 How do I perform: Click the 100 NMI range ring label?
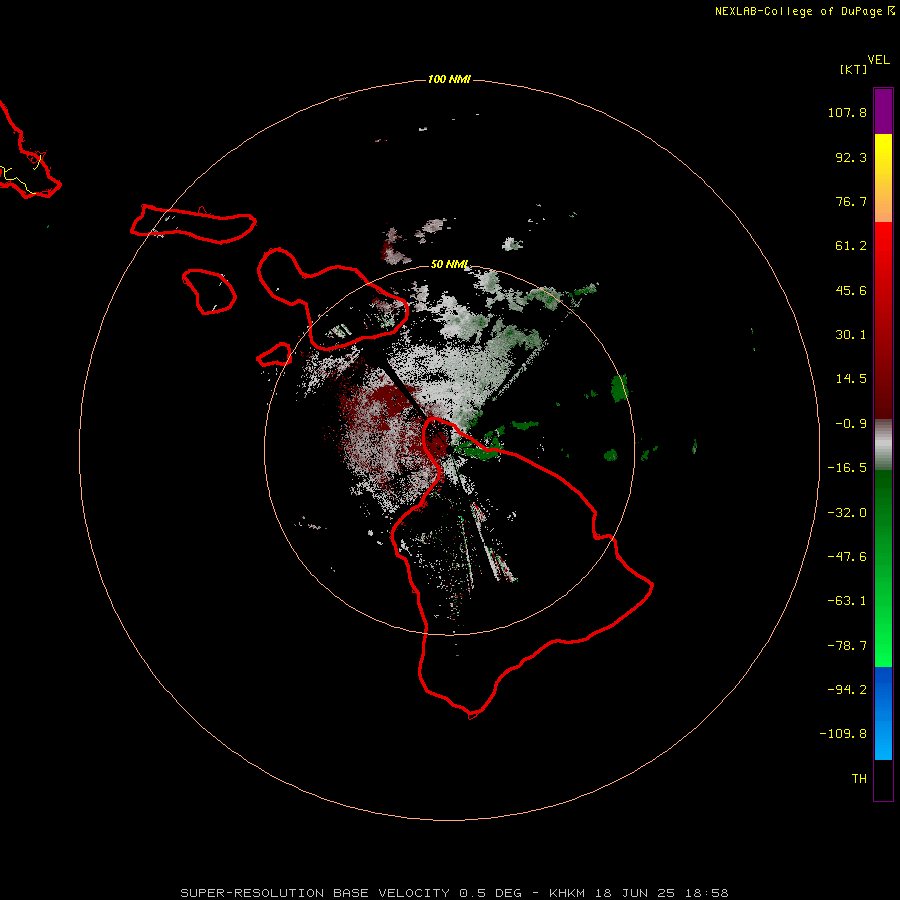[449, 79]
